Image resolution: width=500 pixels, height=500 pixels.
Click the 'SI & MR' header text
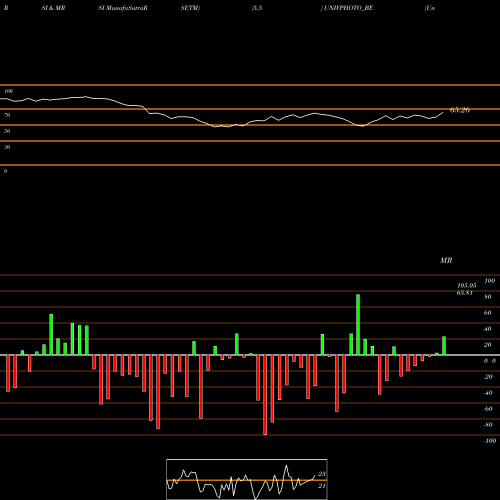coord(53,8)
